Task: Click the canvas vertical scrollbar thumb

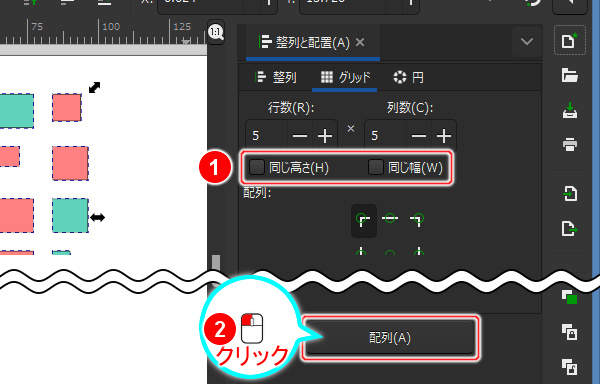Action: [x=216, y=263]
